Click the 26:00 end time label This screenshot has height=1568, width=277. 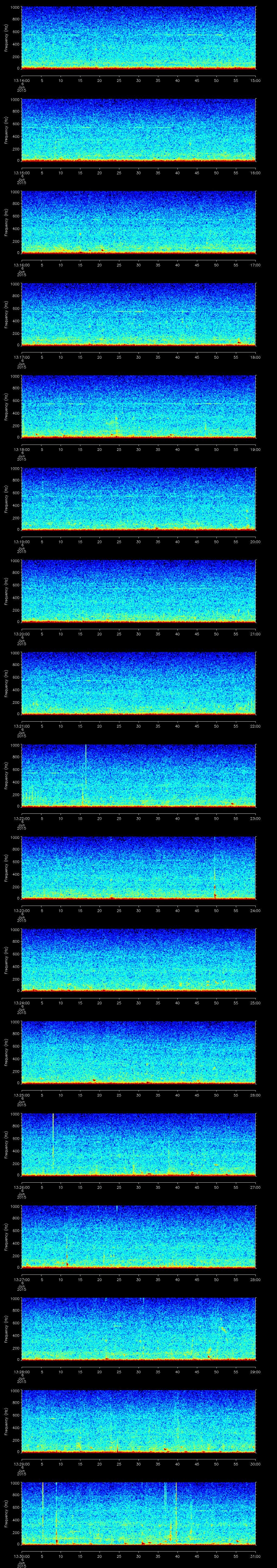255,1095
